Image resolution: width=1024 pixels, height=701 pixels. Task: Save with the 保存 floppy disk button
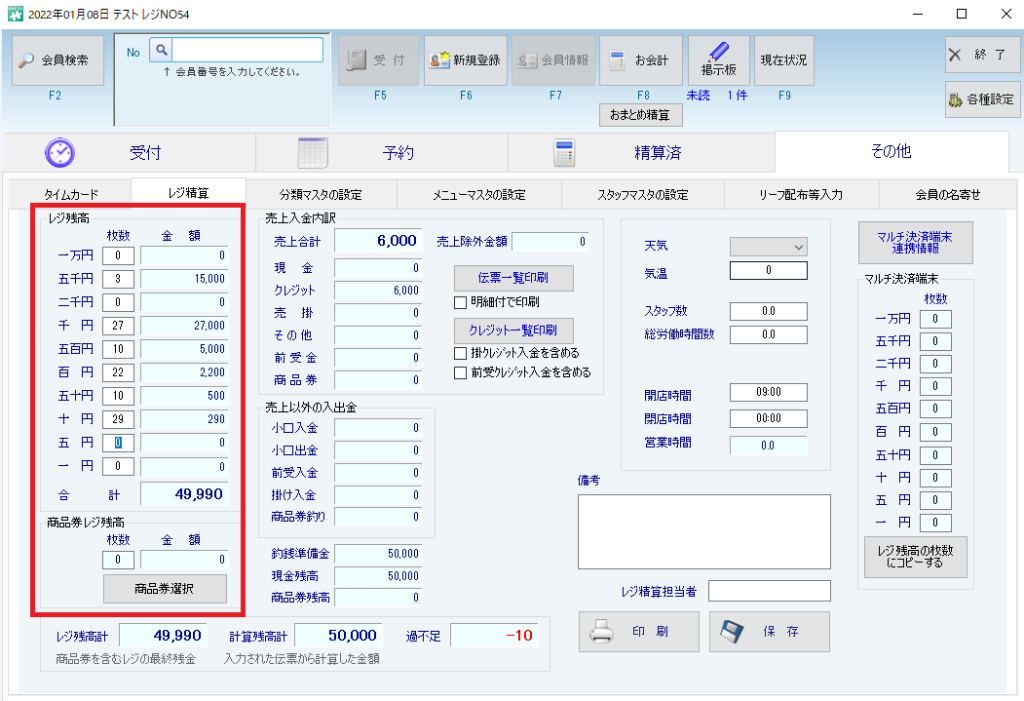(x=769, y=632)
